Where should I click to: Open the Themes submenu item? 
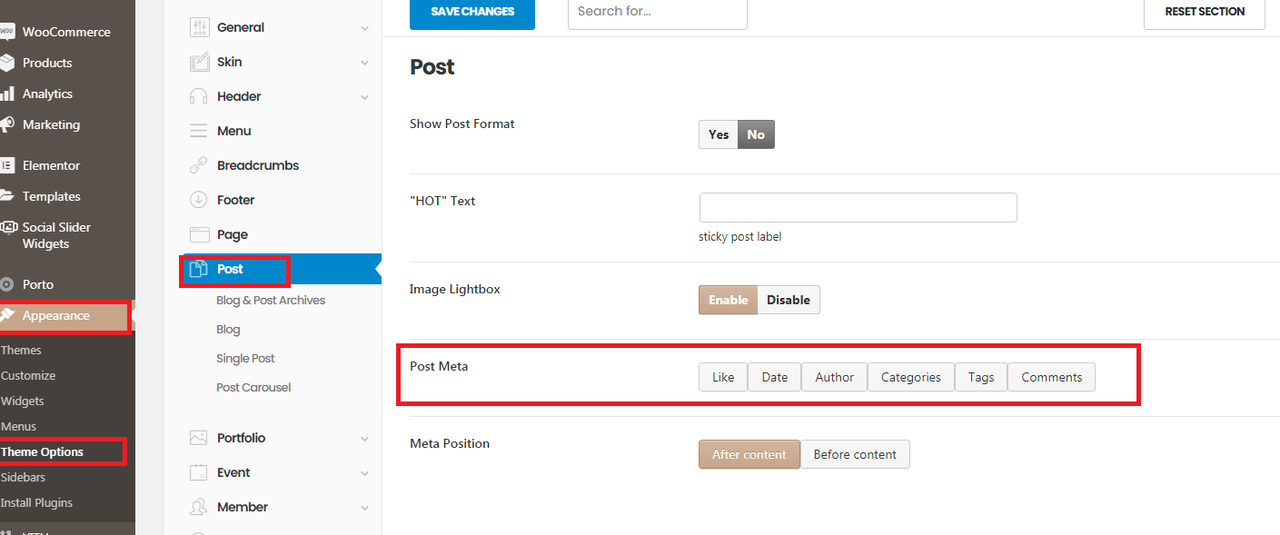[x=21, y=350]
